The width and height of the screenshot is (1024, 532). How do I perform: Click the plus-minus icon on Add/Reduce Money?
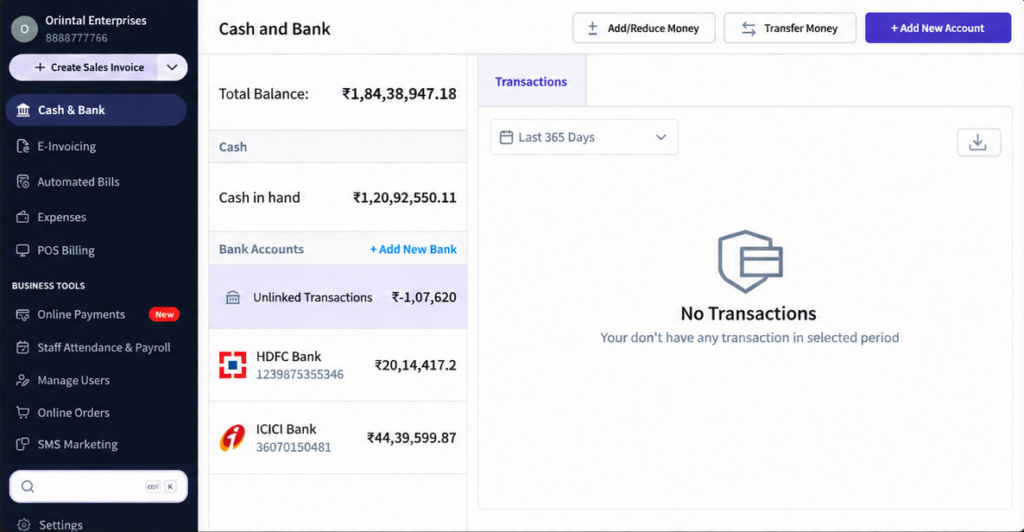[592, 28]
